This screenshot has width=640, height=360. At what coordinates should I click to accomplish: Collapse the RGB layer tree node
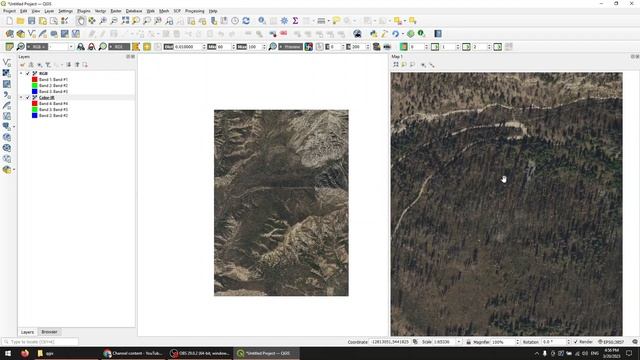pyautogui.click(x=21, y=73)
